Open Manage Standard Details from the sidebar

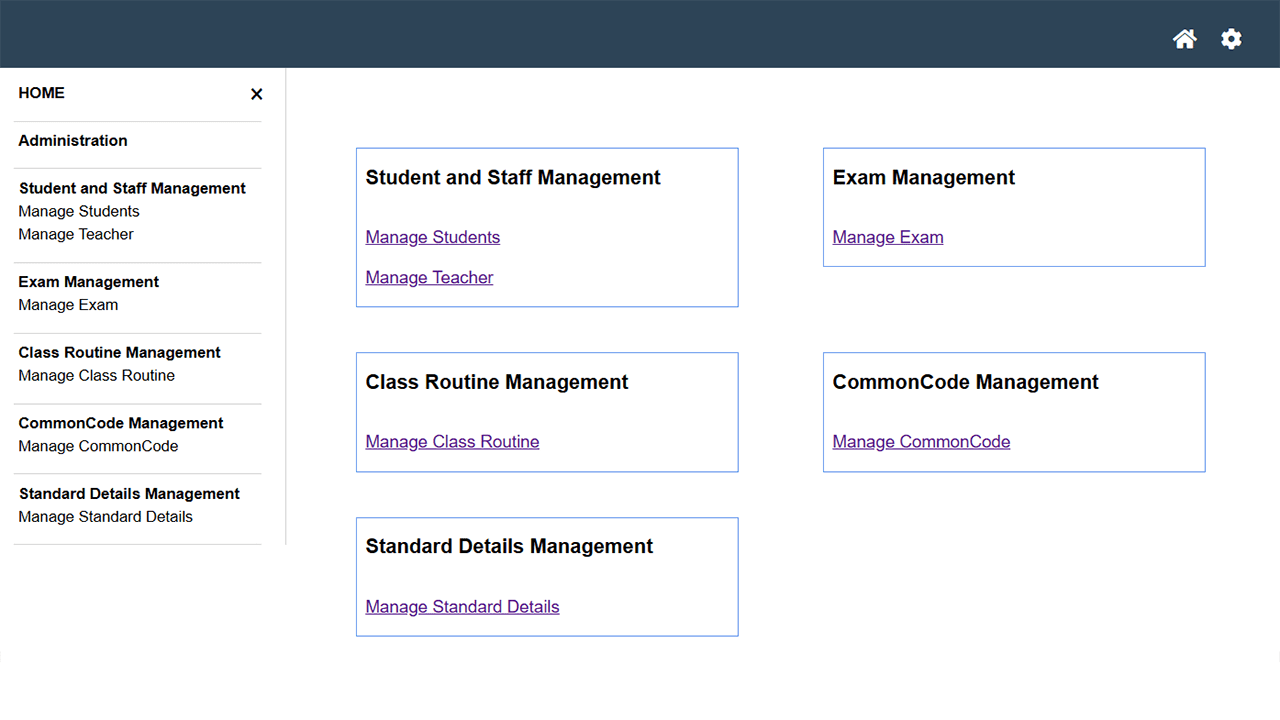106,517
